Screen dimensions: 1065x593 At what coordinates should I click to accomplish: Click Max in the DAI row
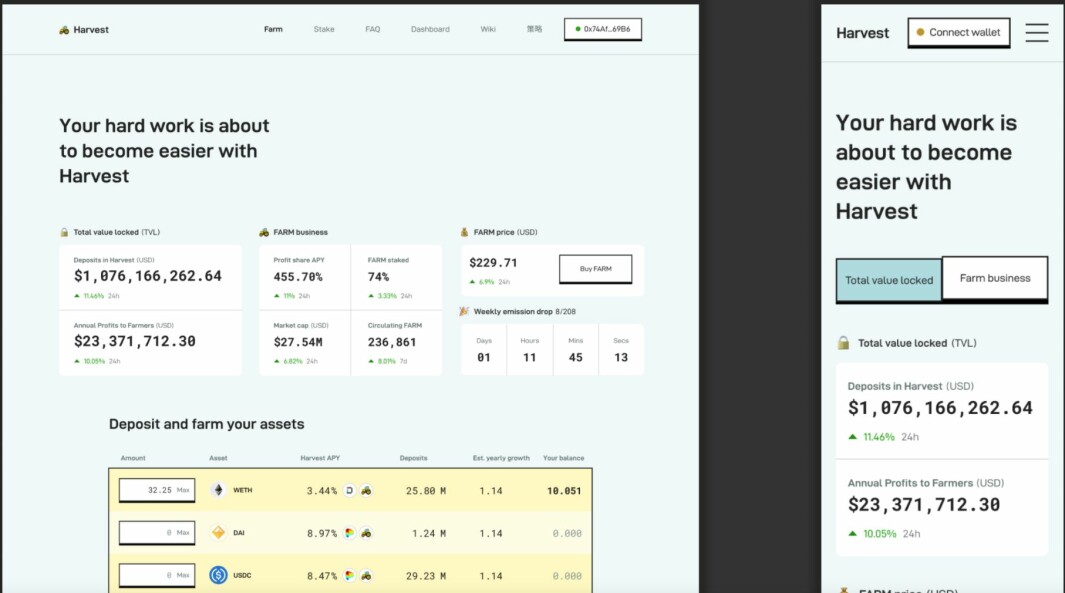coord(183,533)
